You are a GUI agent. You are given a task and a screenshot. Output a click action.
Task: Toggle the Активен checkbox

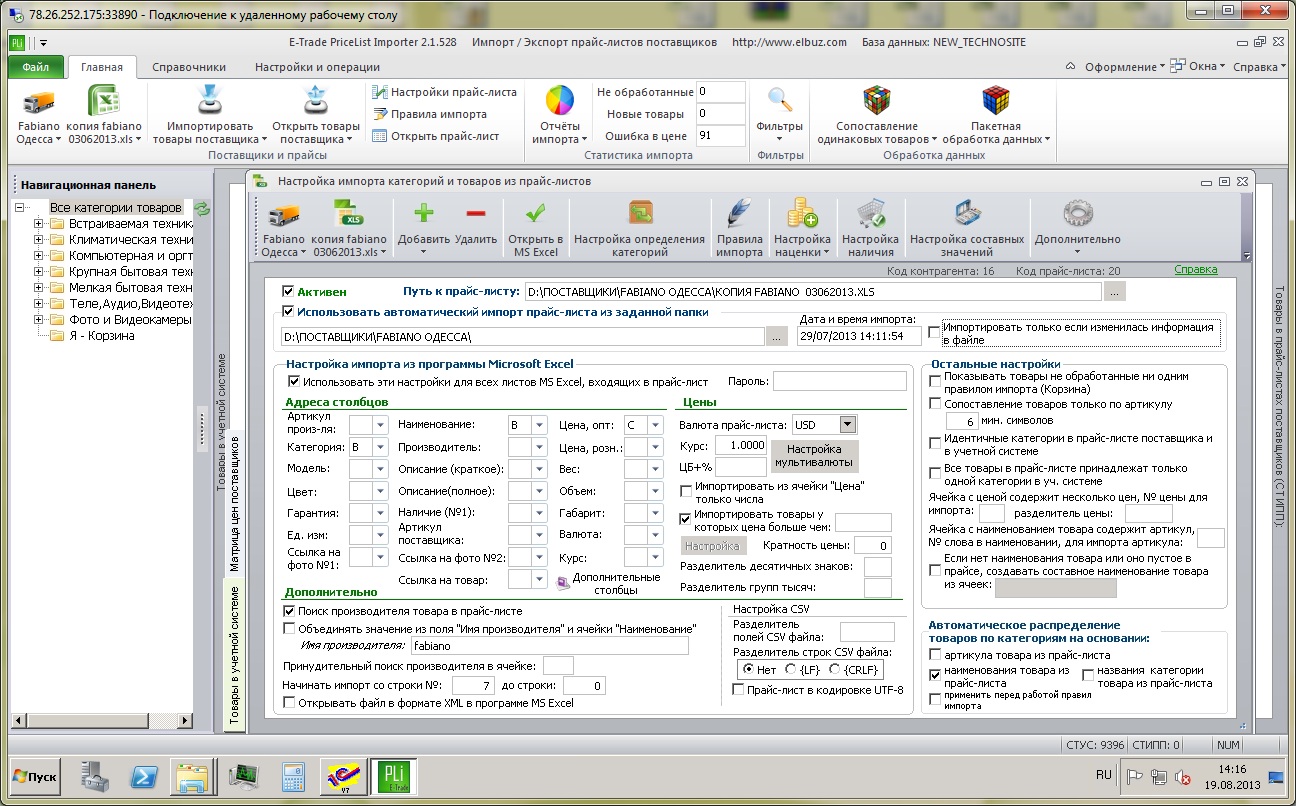click(x=289, y=291)
